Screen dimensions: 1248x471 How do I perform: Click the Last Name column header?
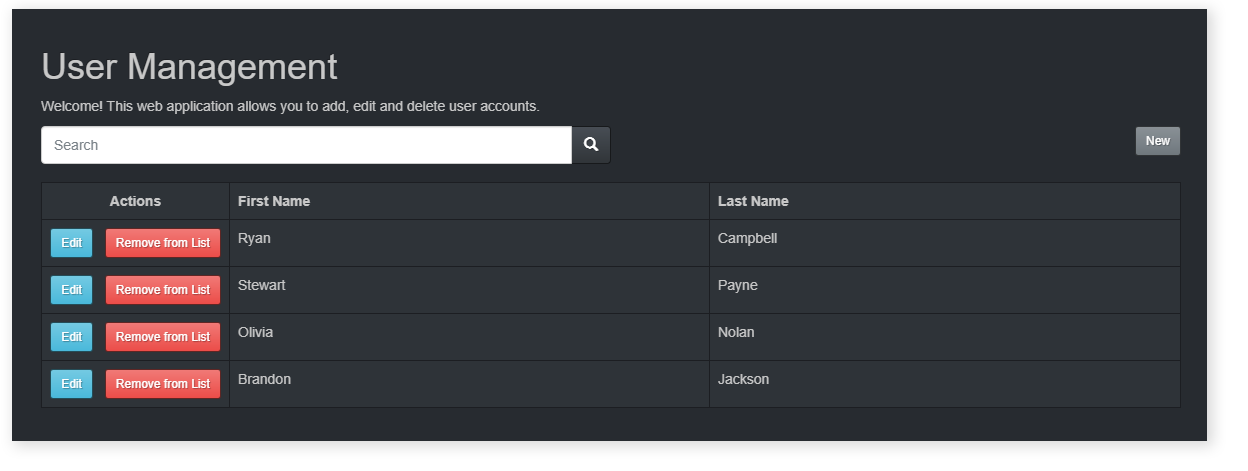753,201
